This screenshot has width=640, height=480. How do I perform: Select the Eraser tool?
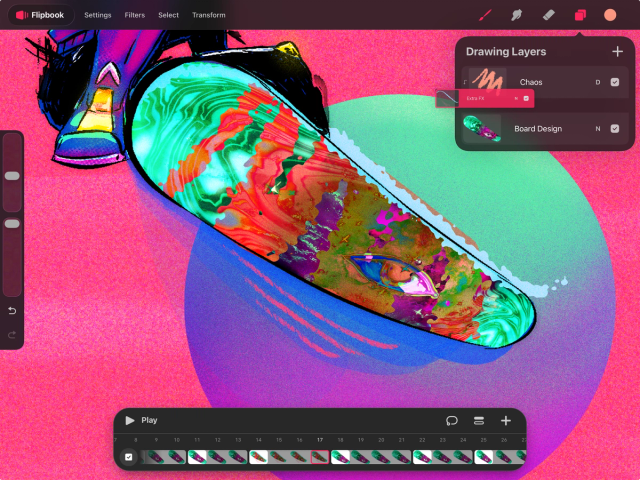tap(549, 15)
